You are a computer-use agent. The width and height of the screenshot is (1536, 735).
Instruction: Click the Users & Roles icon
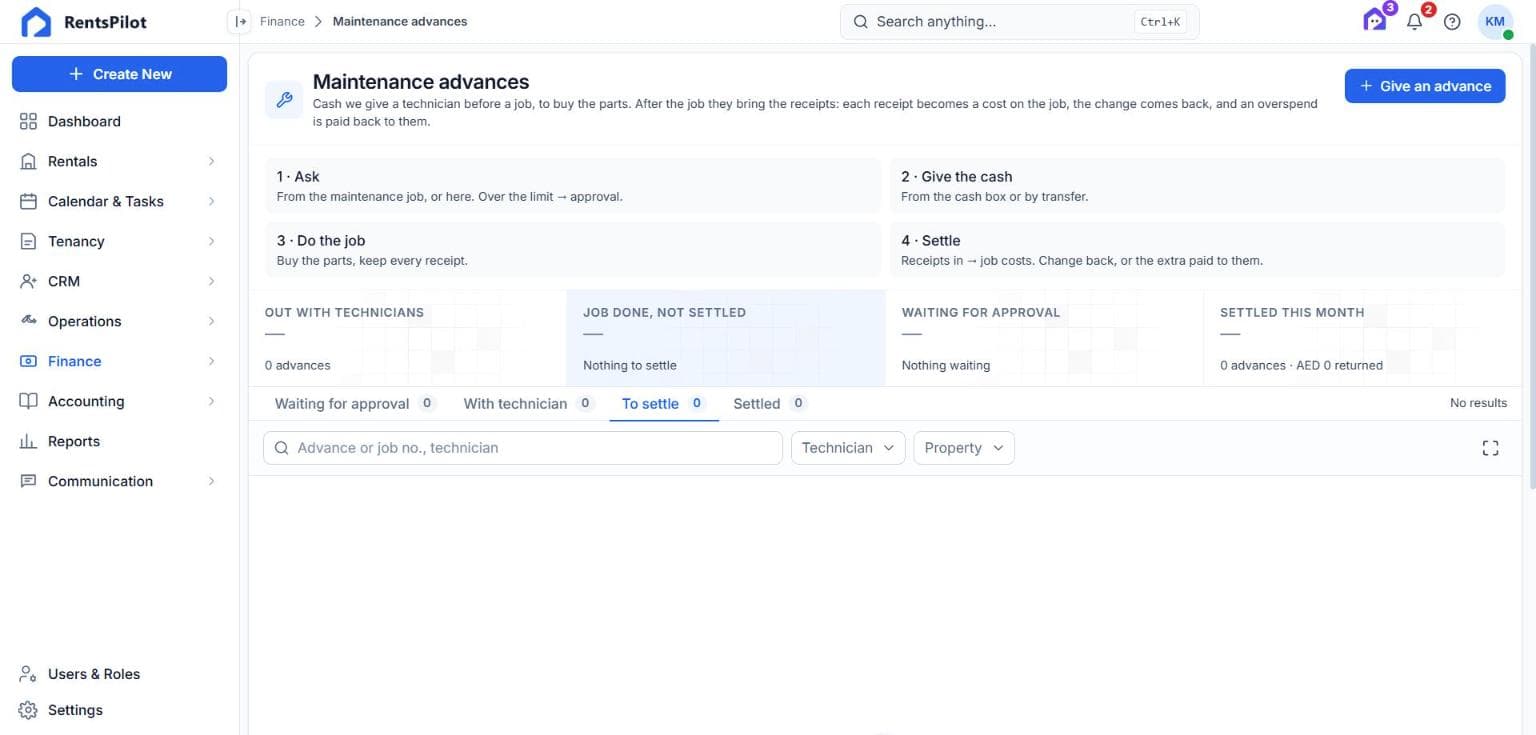pos(28,674)
